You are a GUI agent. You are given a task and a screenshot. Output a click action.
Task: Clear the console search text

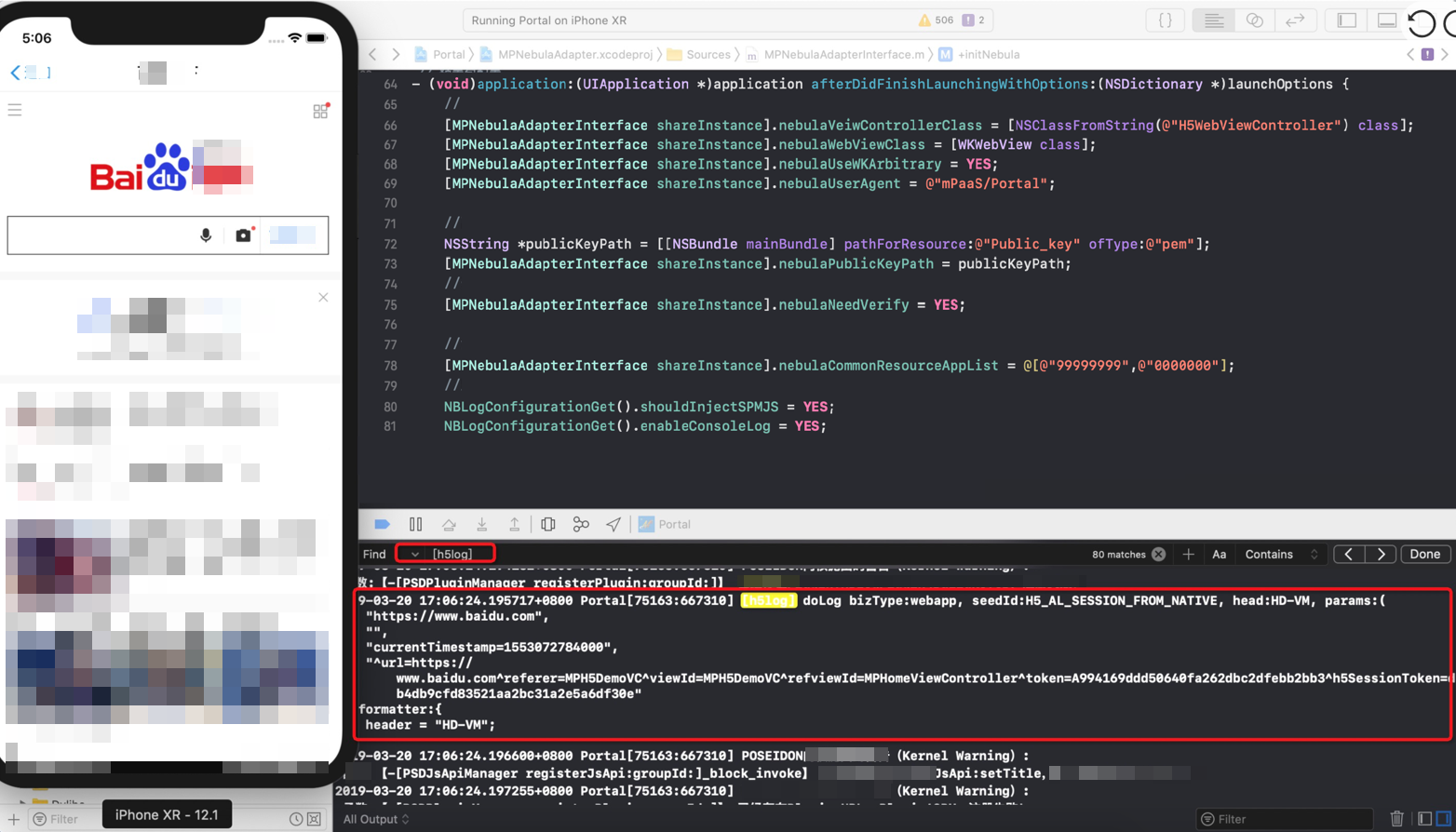click(1158, 554)
